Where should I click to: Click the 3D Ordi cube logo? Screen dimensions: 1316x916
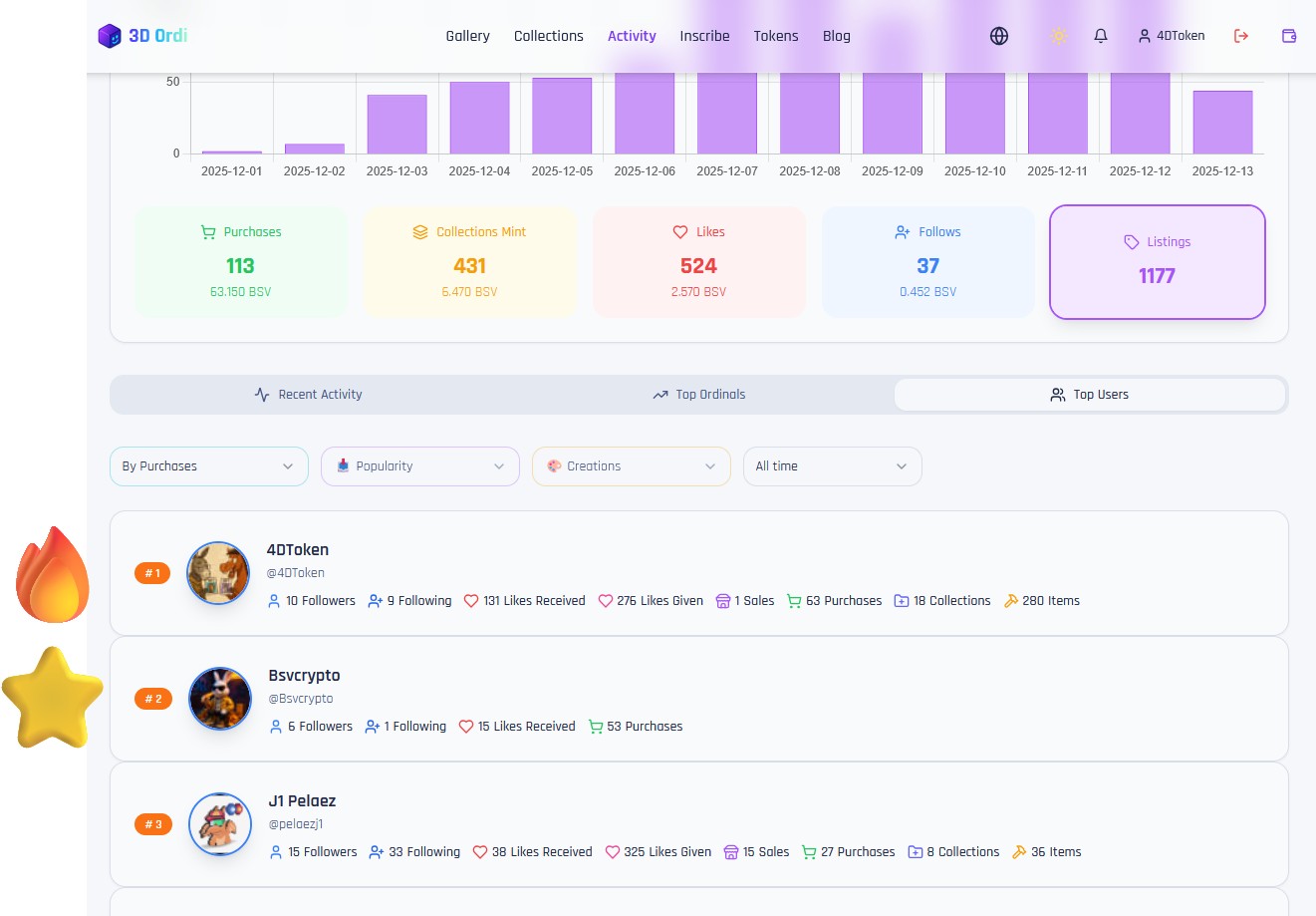pos(110,36)
